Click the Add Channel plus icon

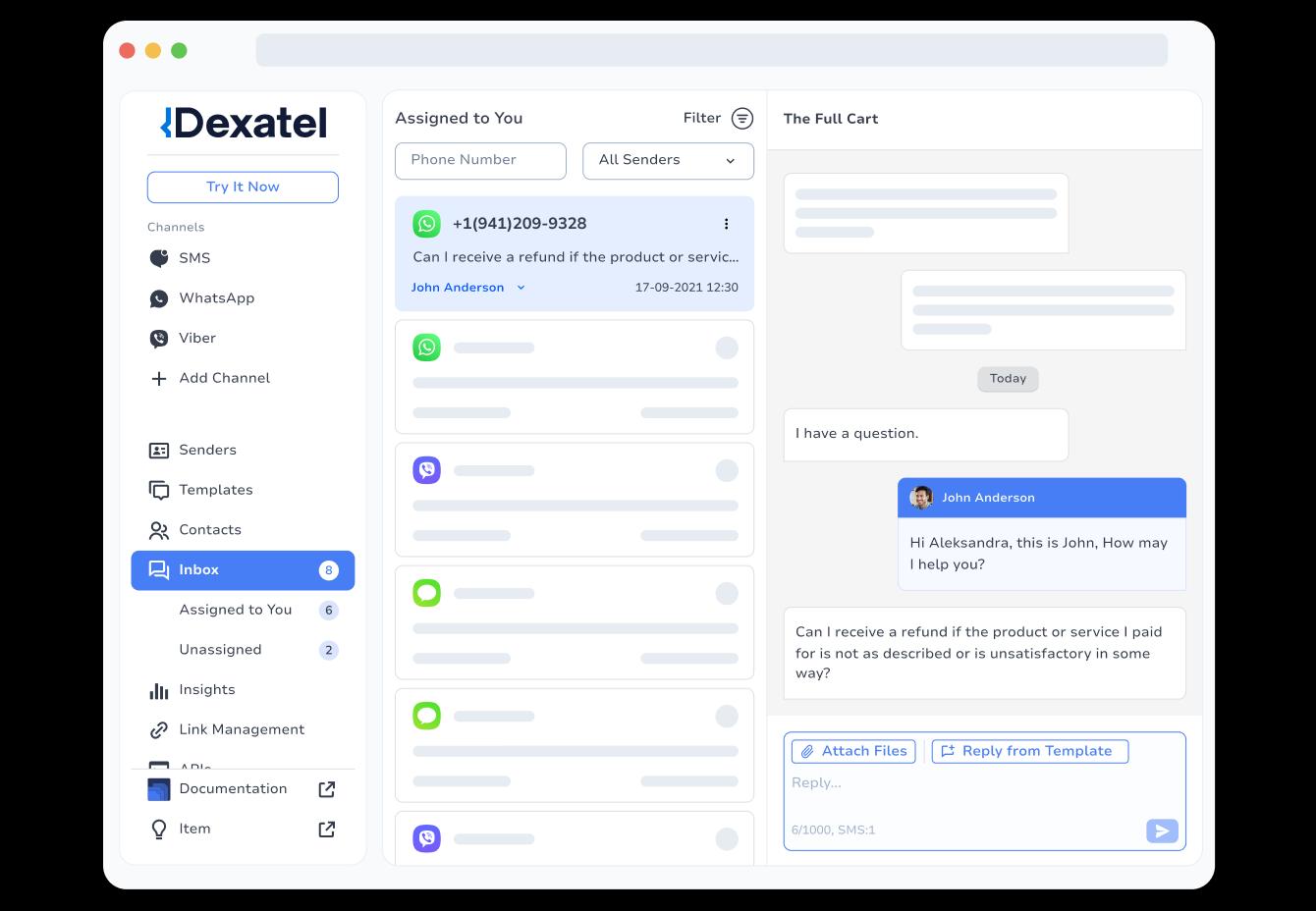coord(158,378)
